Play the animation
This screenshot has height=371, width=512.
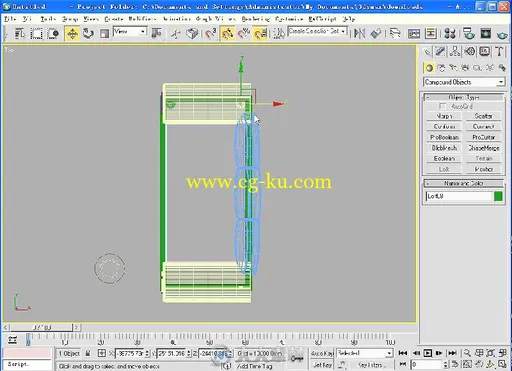pos(428,353)
